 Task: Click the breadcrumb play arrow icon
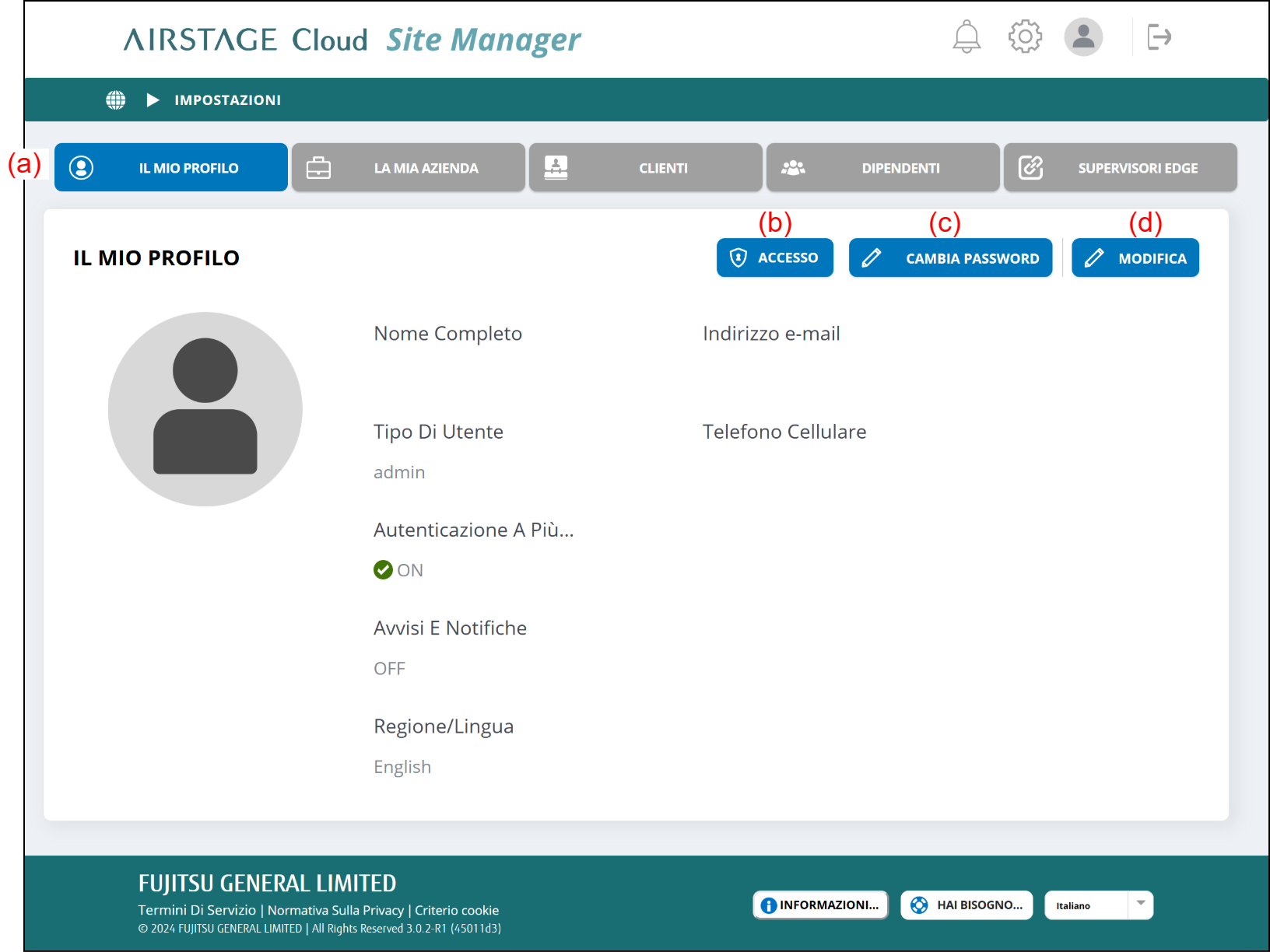click(x=153, y=100)
